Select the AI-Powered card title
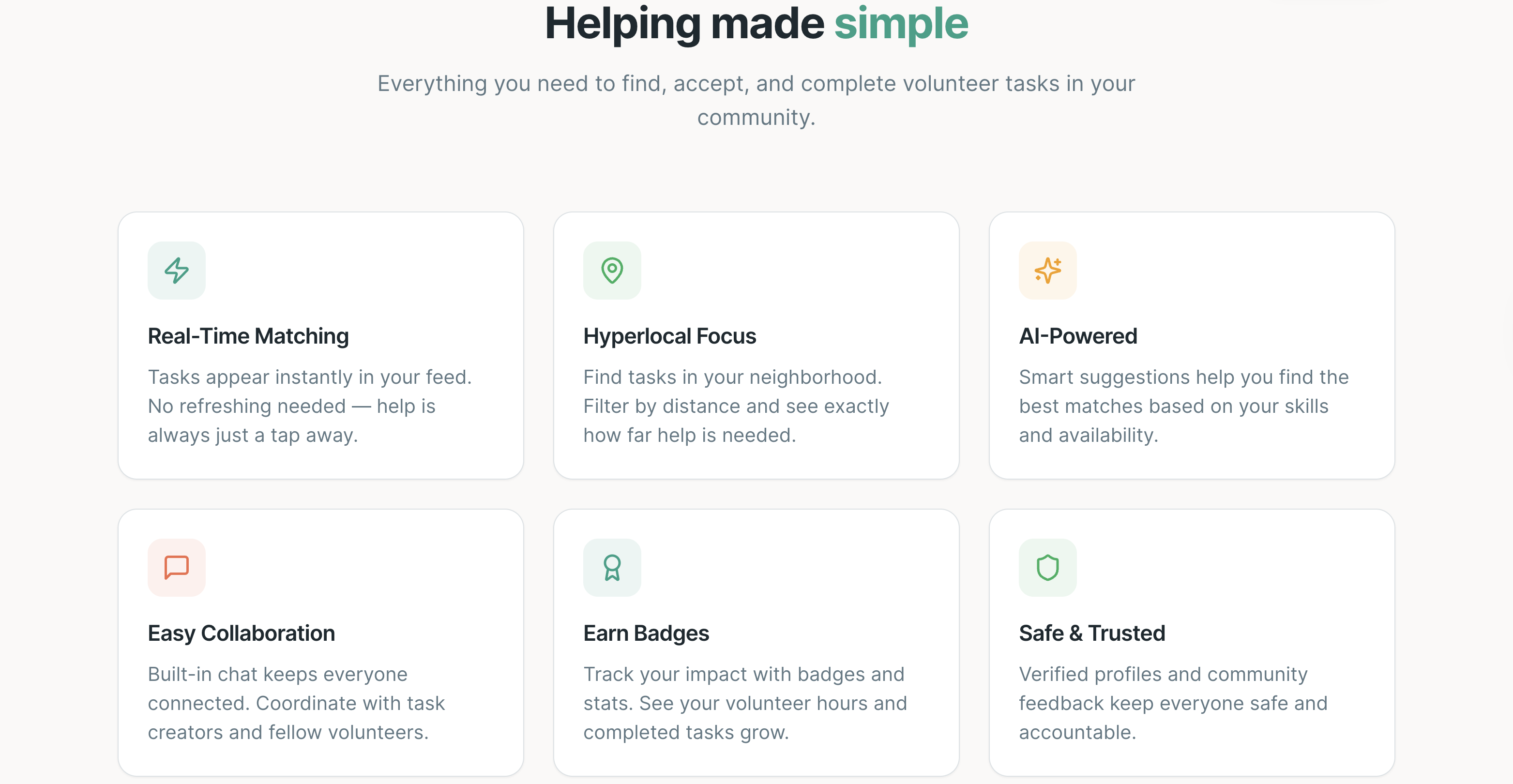This screenshot has width=1513, height=784. coord(1078,336)
